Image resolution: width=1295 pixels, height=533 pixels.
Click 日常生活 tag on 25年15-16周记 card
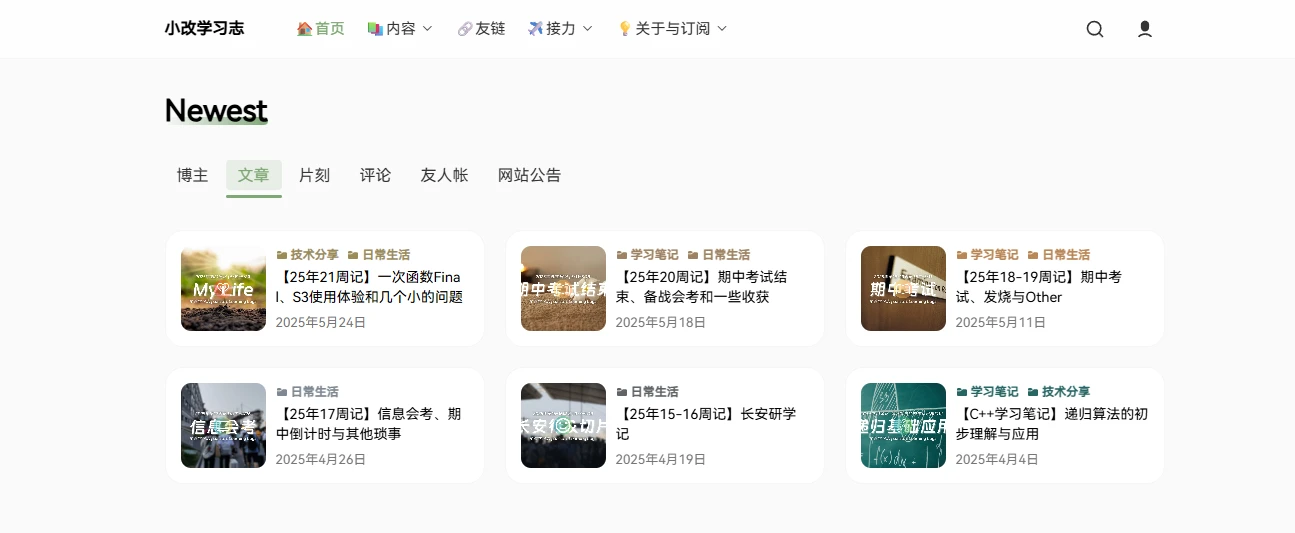click(655, 392)
